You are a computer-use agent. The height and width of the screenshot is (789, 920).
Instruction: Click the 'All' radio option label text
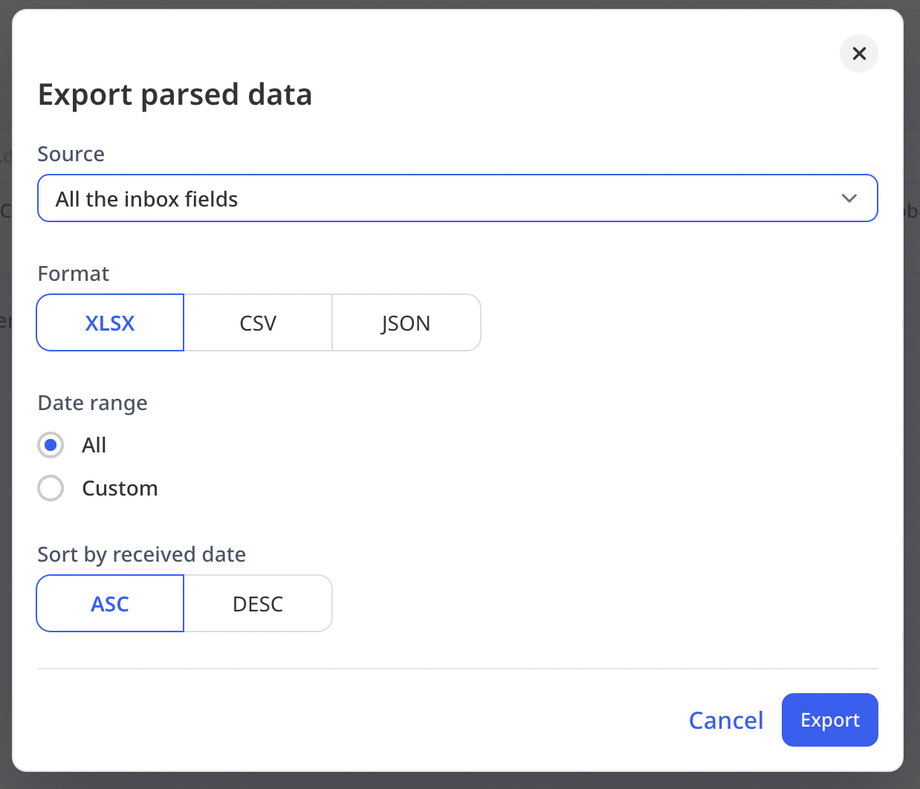click(94, 445)
